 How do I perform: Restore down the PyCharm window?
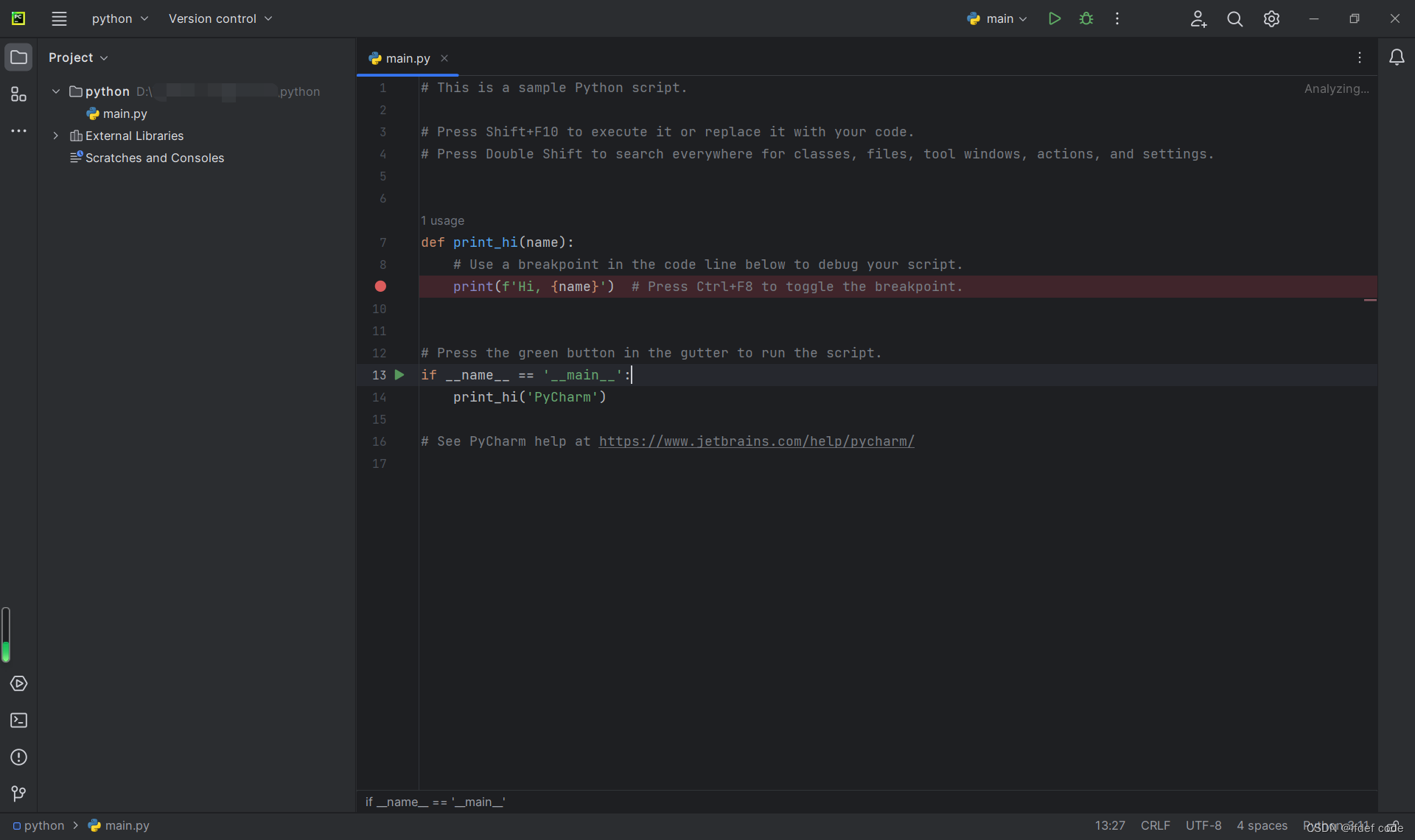1354,18
